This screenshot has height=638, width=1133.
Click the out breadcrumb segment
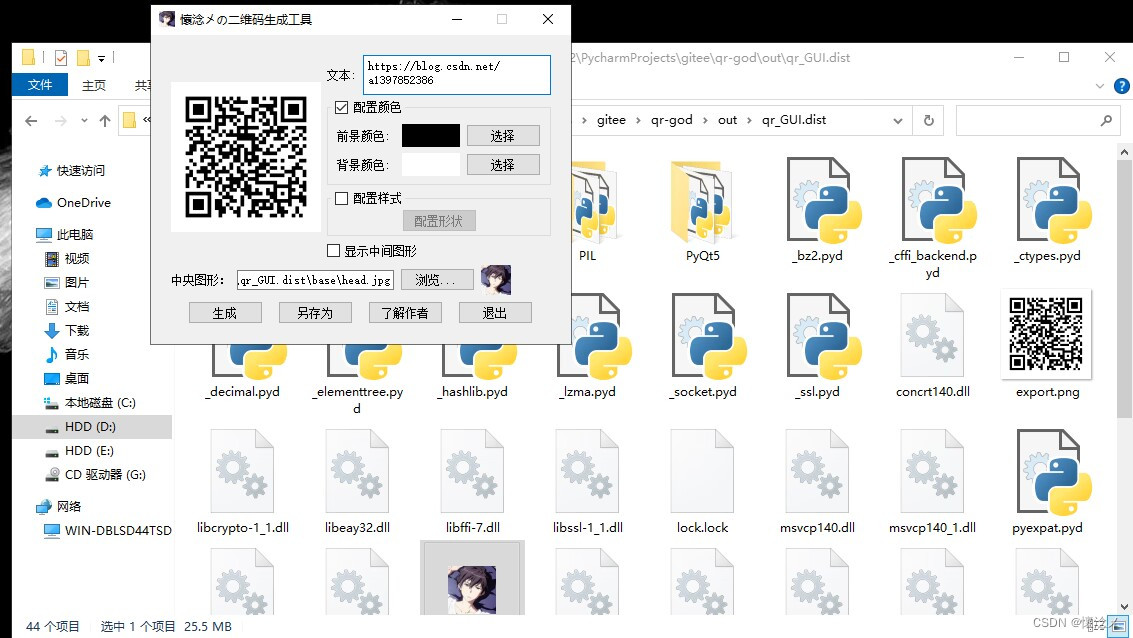pyautogui.click(x=728, y=120)
